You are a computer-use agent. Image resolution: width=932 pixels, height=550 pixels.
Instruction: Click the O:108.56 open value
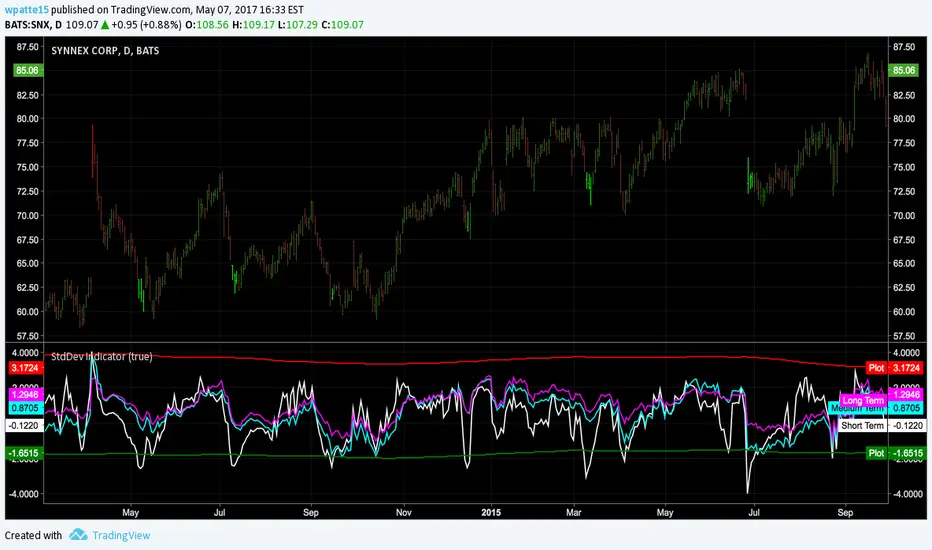[207, 24]
